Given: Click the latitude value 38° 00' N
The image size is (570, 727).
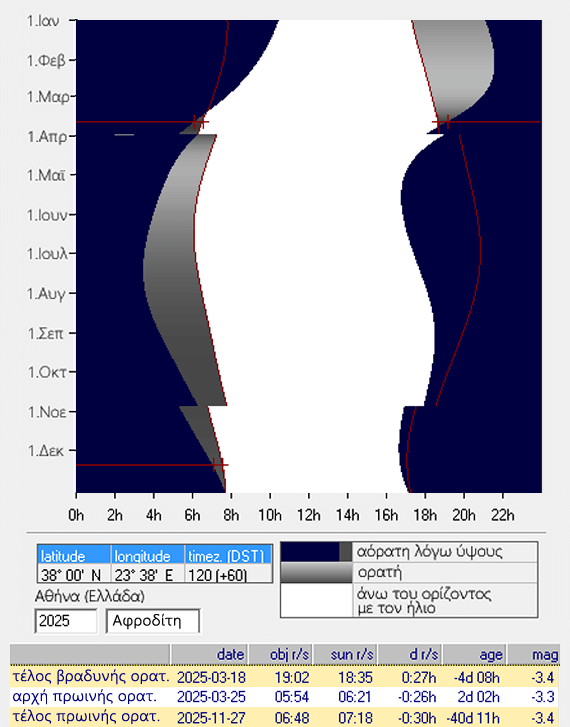Looking at the screenshot, I should pyautogui.click(x=74, y=574).
